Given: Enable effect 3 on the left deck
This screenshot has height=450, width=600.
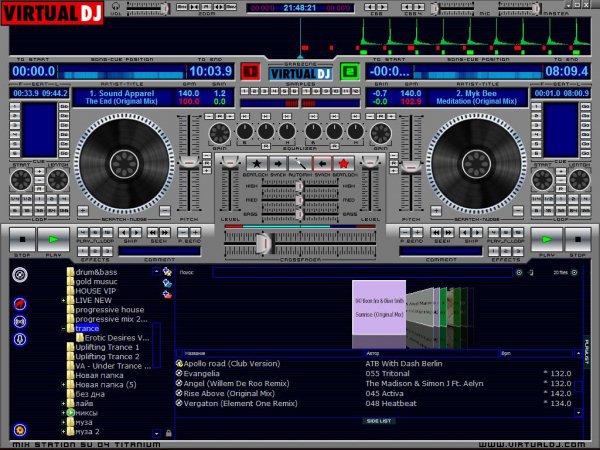Looking at the screenshot, I should click(108, 251).
